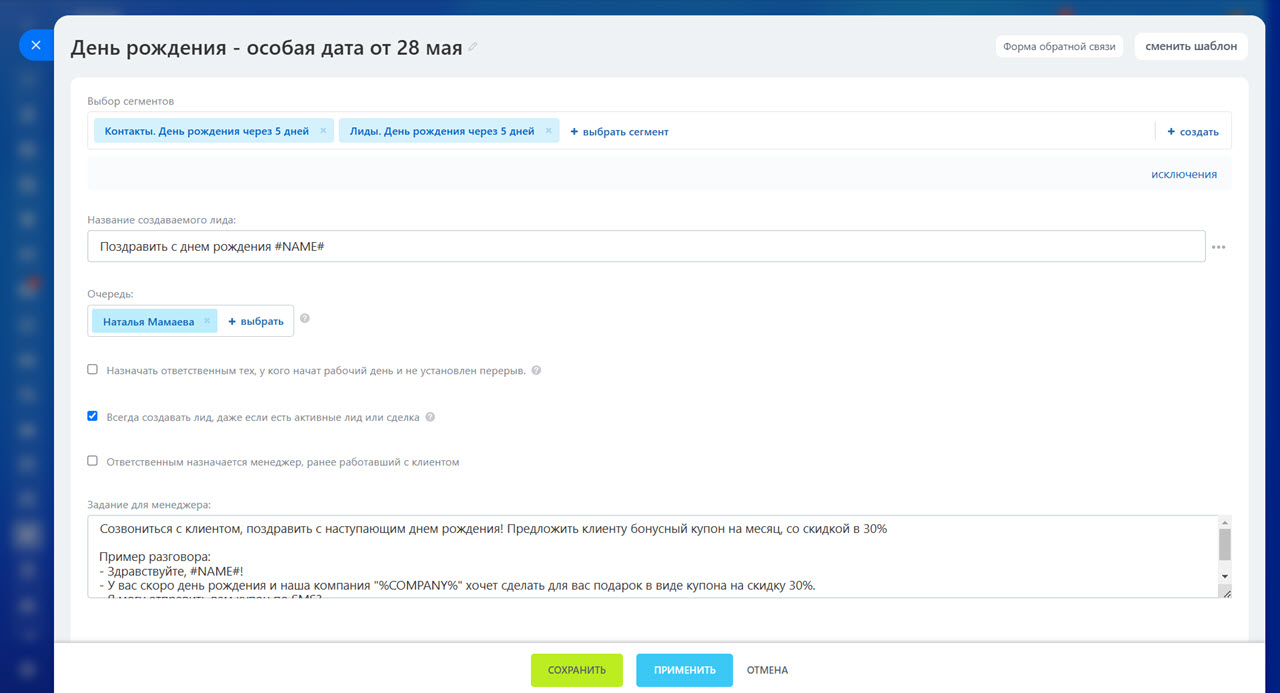Show the help hint next to Очередь
This screenshot has width=1280, height=693.
point(305,319)
